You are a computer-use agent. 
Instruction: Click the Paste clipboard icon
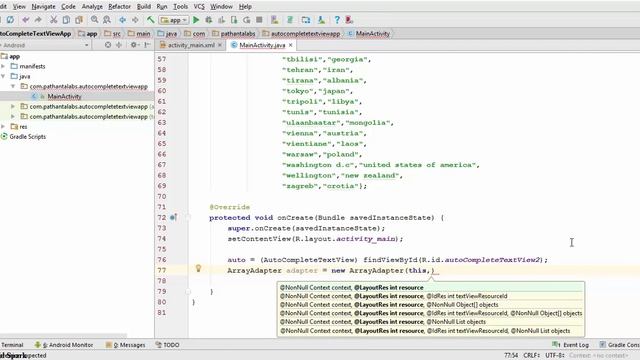[79, 20]
